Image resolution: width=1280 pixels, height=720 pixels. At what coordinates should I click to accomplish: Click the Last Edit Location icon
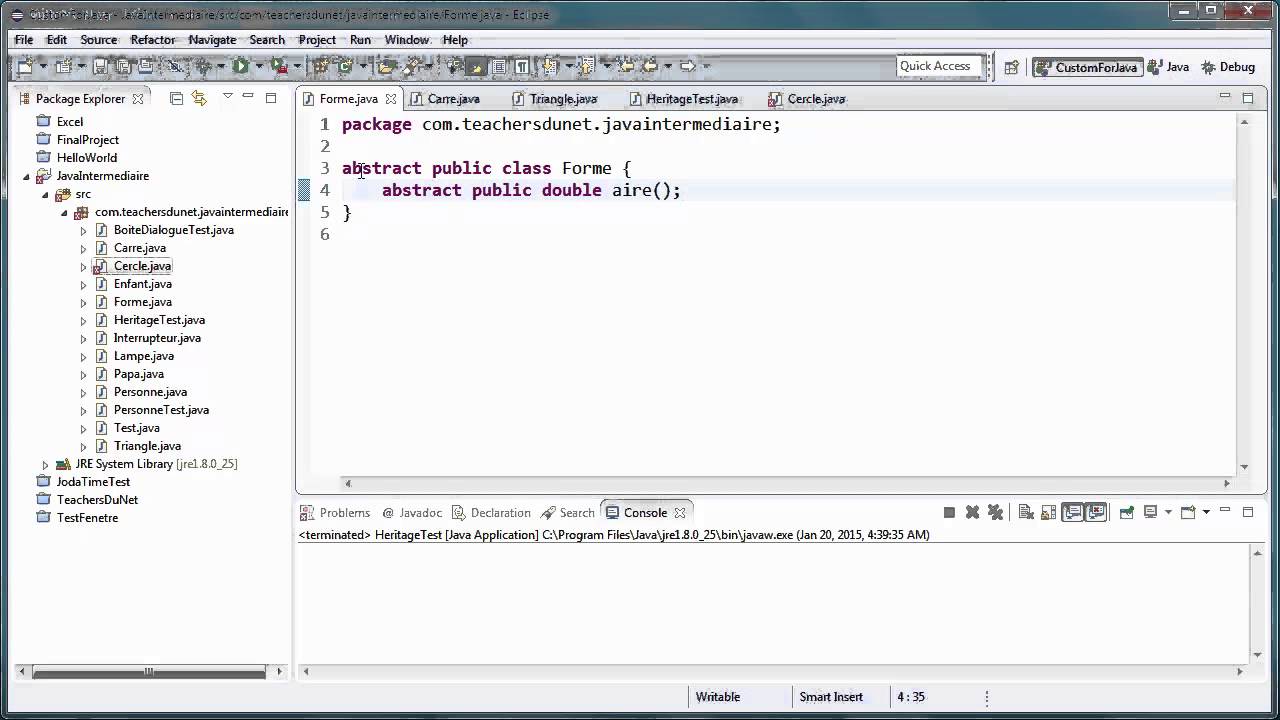pyautogui.click(x=625, y=66)
